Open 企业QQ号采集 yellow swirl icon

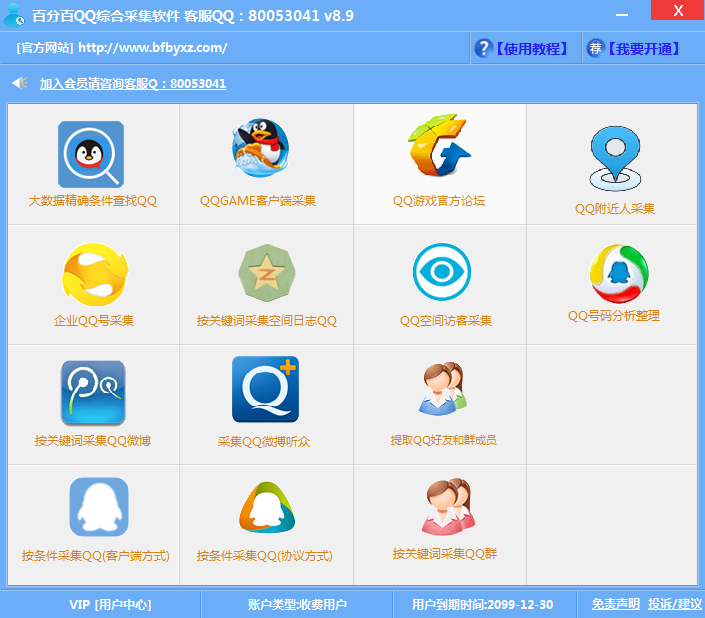tap(93, 273)
